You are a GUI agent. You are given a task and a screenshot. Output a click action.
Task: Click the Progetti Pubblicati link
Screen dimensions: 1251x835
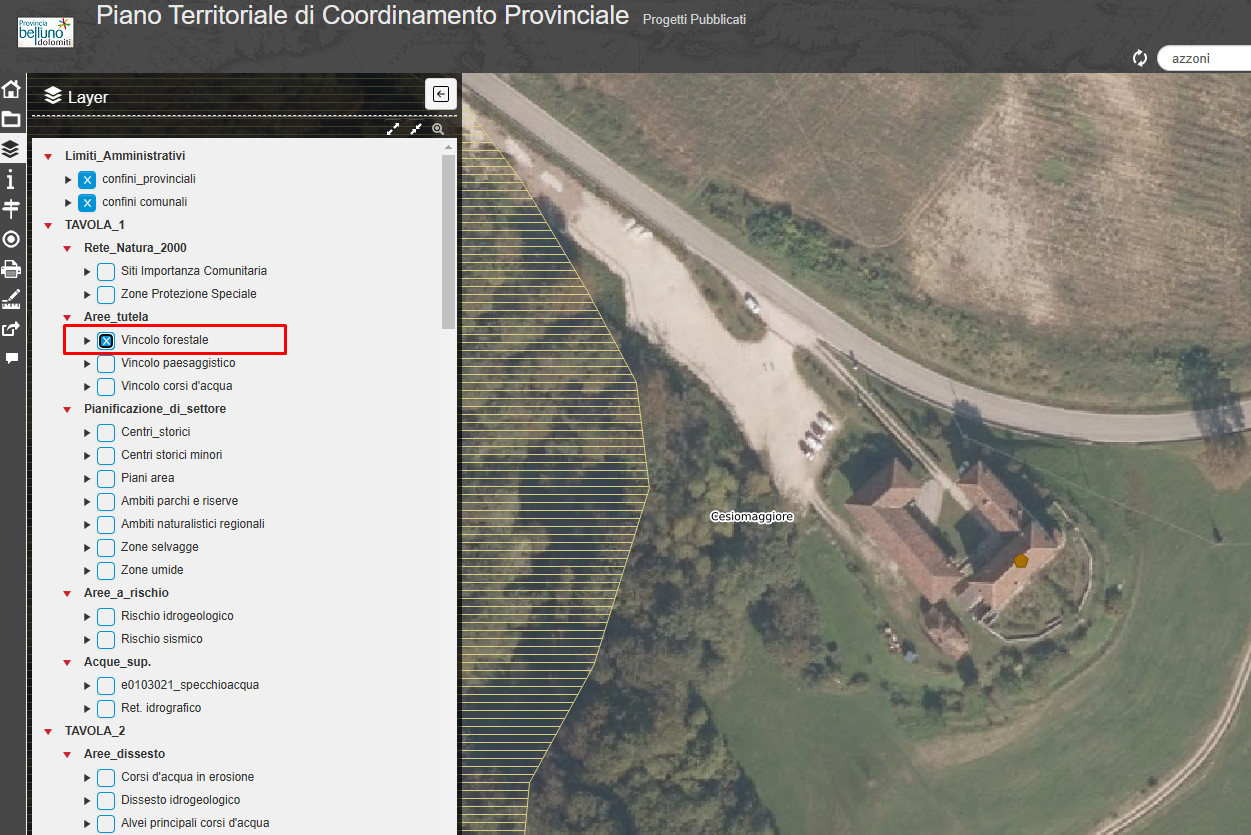[694, 20]
